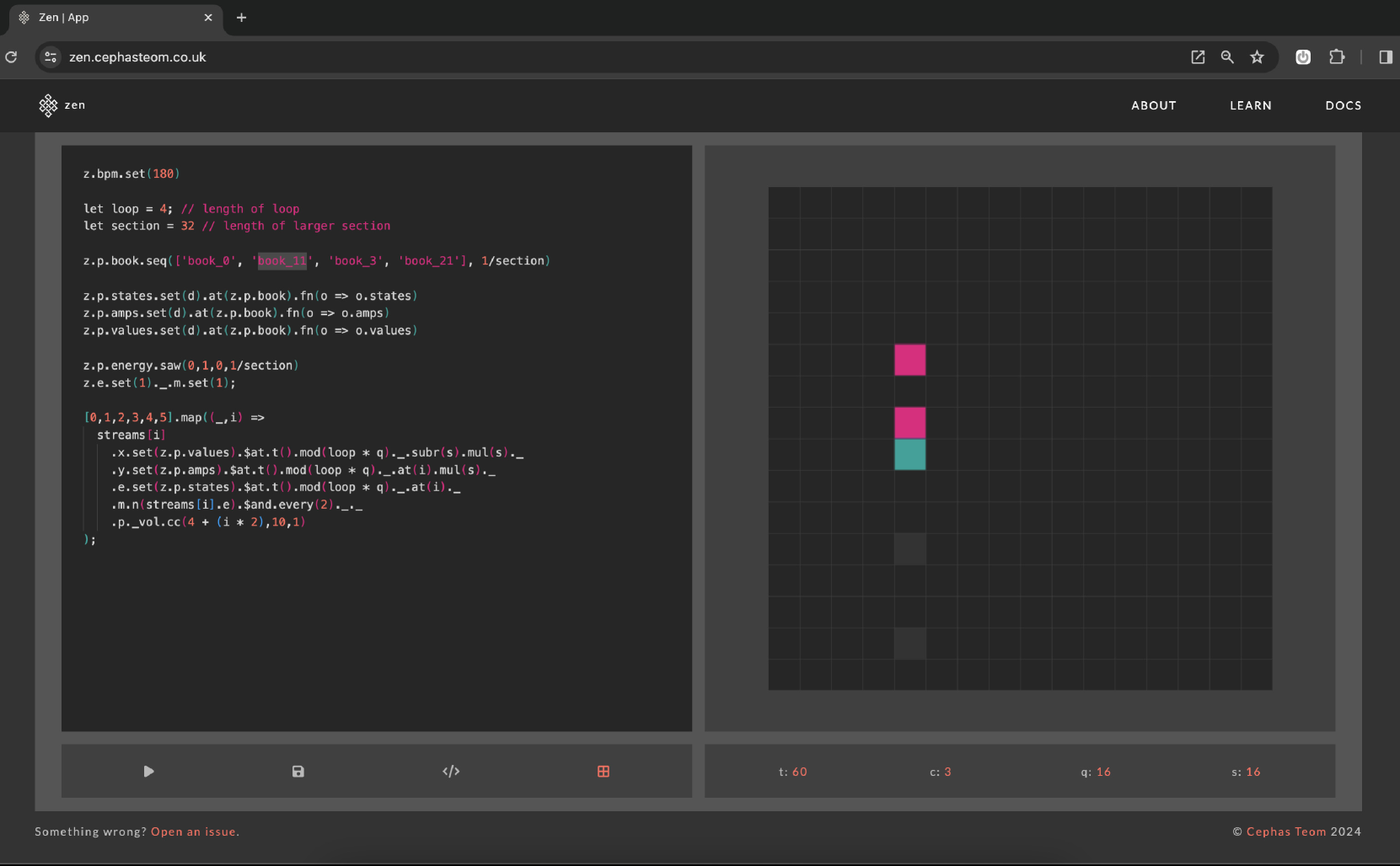Open the browser extensions puzzle icon
Viewport: 1400px width, 866px height.
1337,57
